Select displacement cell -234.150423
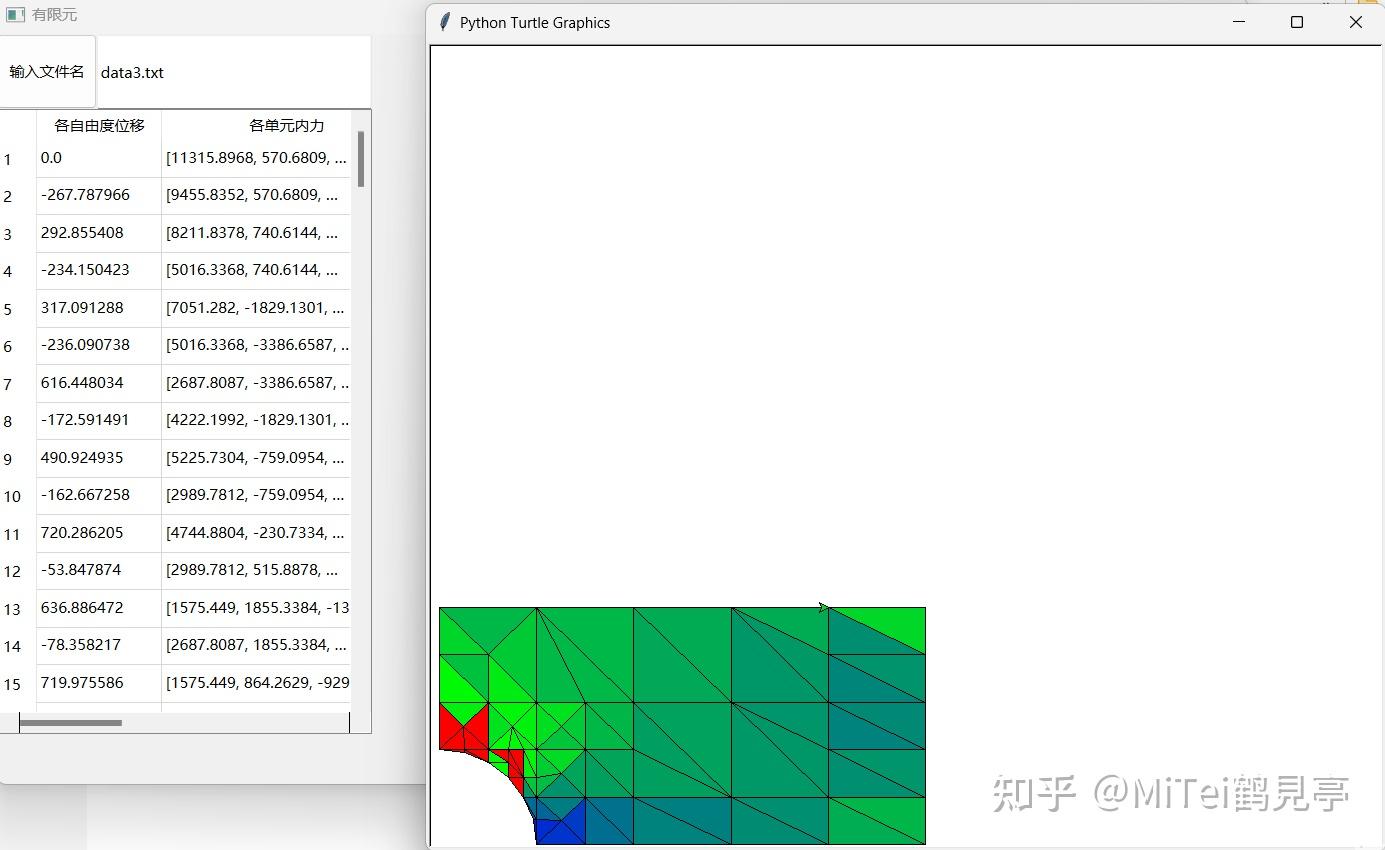 point(99,270)
